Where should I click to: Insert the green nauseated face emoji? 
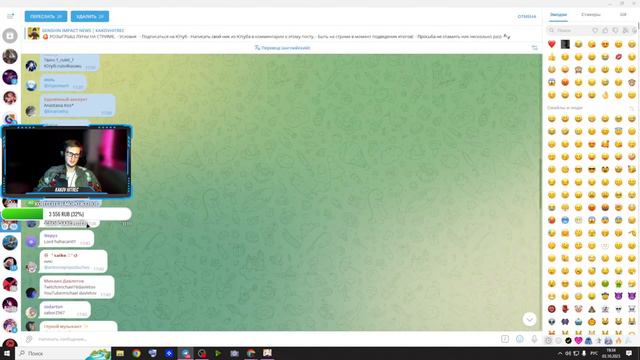[x=605, y=283]
